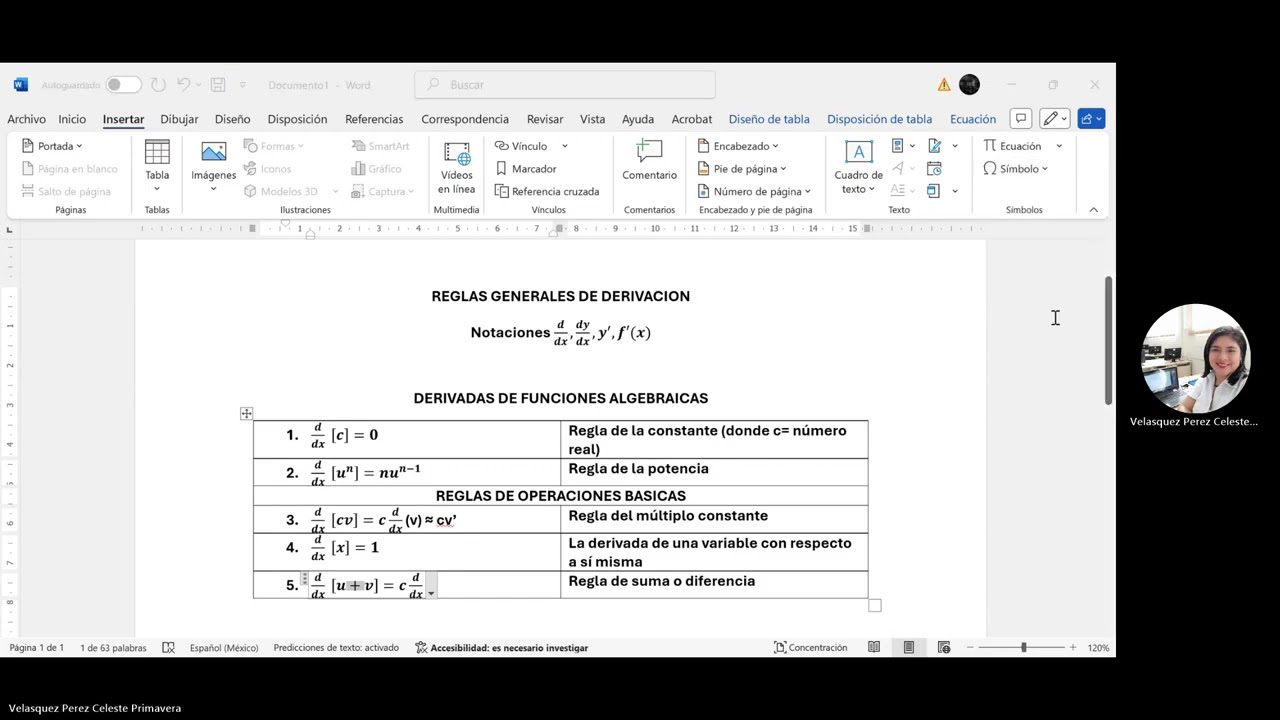Expand the Número de página dropdown
This screenshot has width=1280, height=720.
click(x=807, y=192)
